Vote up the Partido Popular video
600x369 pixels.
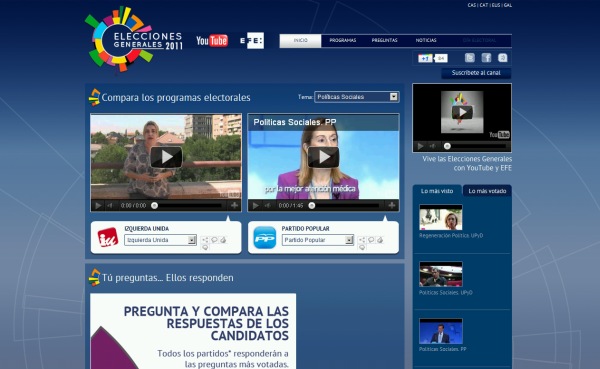coord(380,240)
